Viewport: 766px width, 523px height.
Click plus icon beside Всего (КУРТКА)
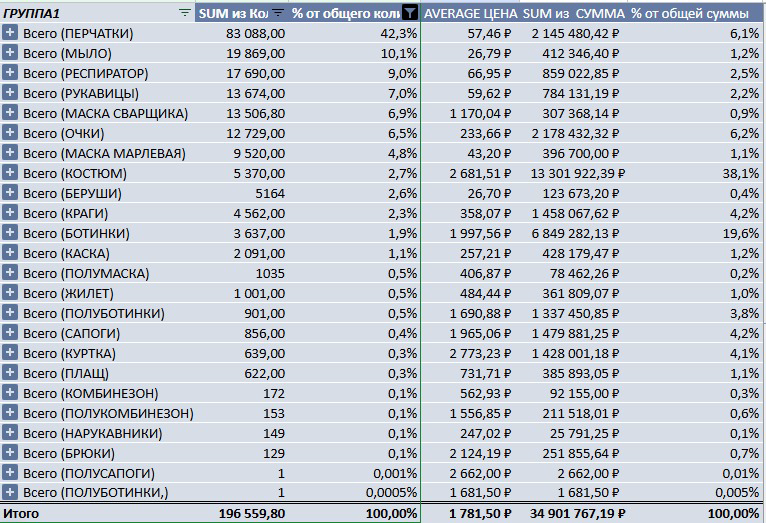click(x=10, y=353)
